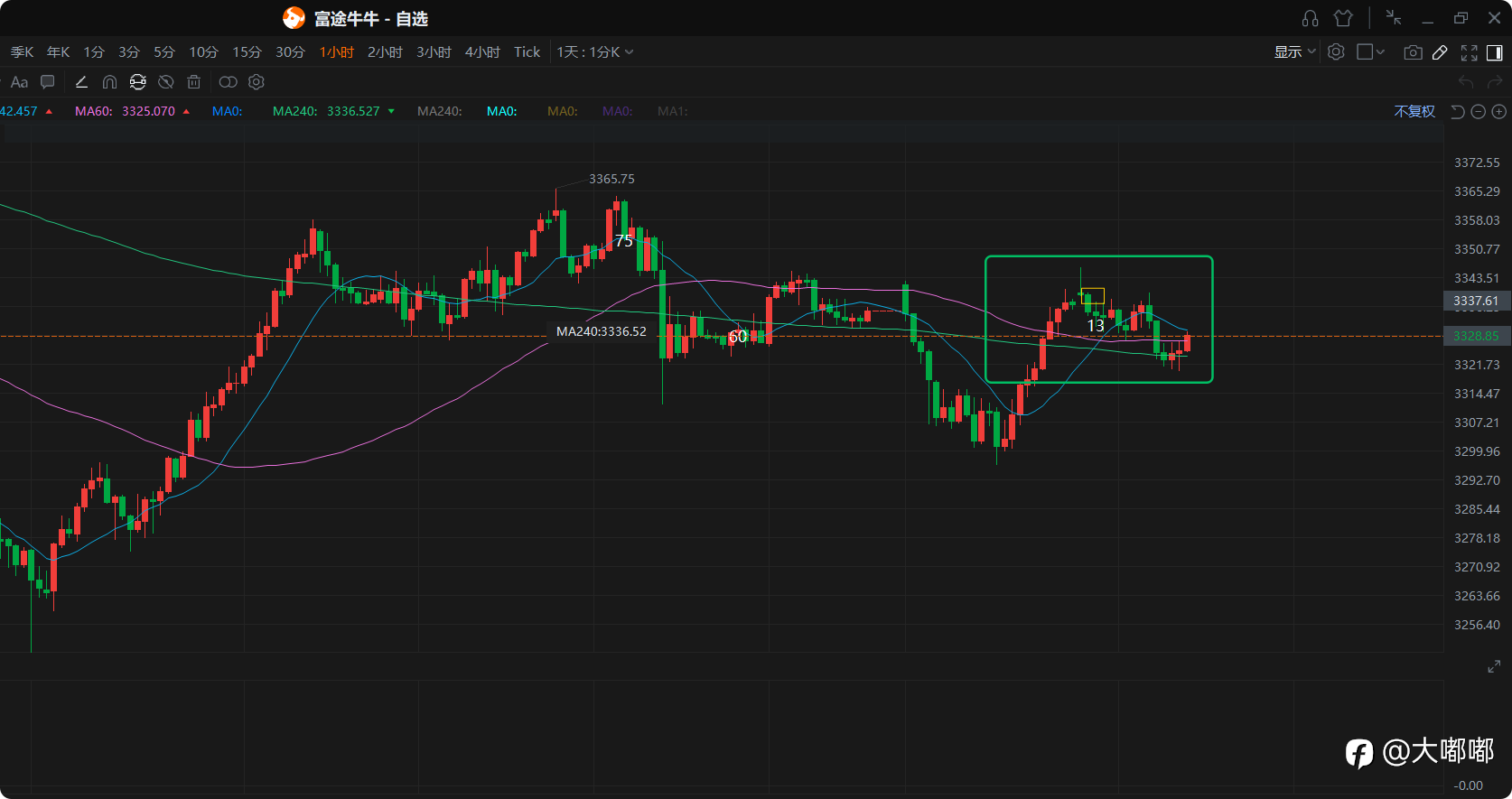Expand the 显示 display dropdown
The image size is (1512, 799).
1295,52
